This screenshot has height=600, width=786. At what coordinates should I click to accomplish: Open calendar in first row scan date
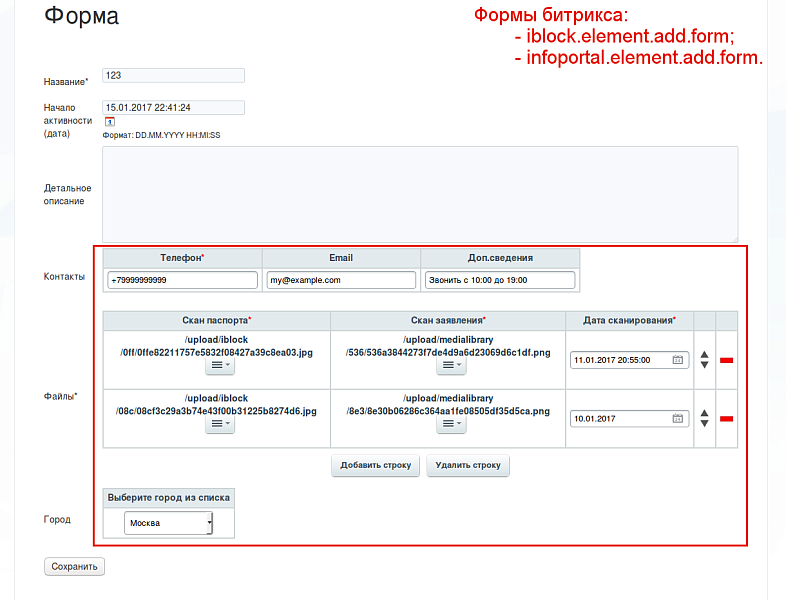pos(677,360)
